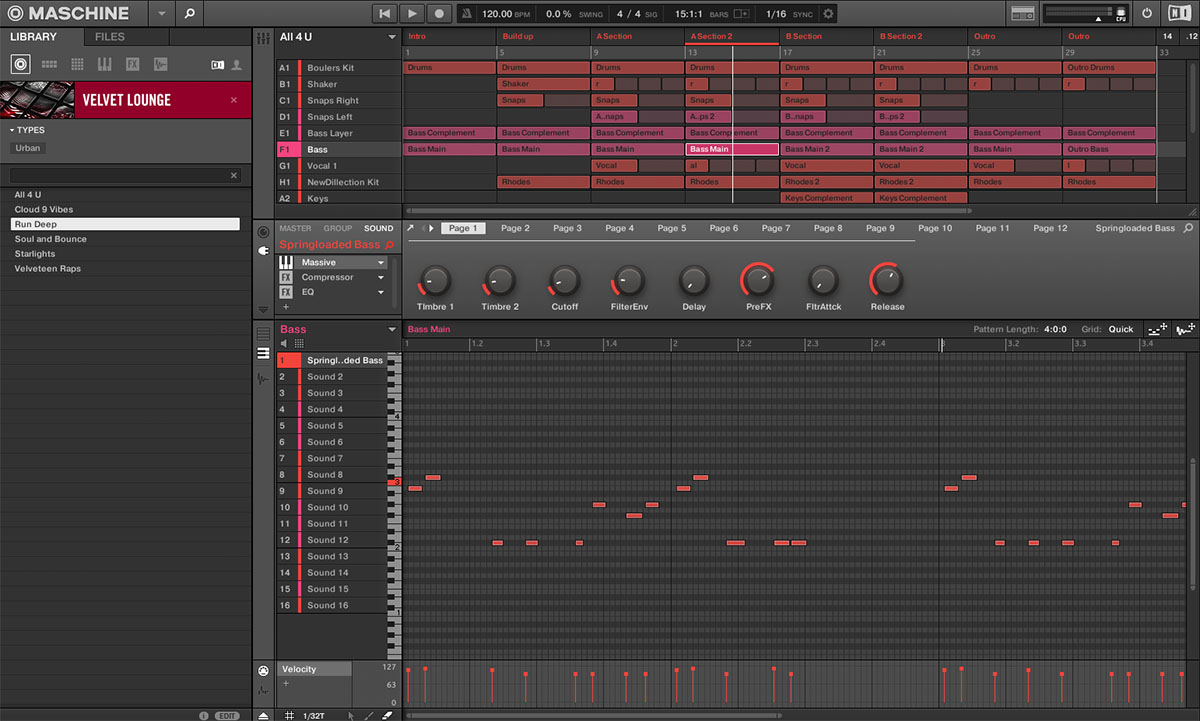The image size is (1200, 721).
Task: Open the Compressor effect dropdown
Action: 381,278
